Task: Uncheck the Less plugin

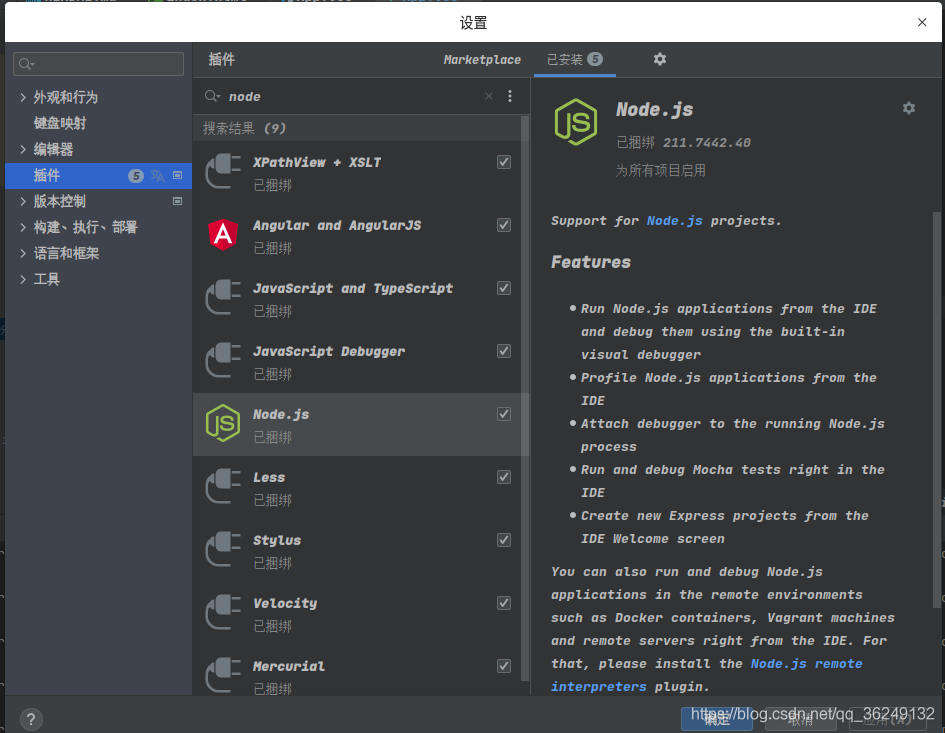Action: (x=504, y=476)
